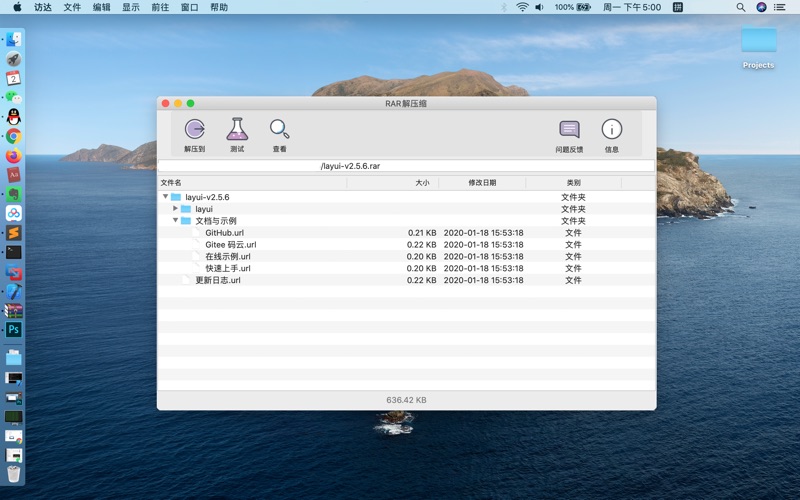Viewport: 800px width, 500px height.
Task: Sort by the 文件名 column header
Action: pos(171,183)
